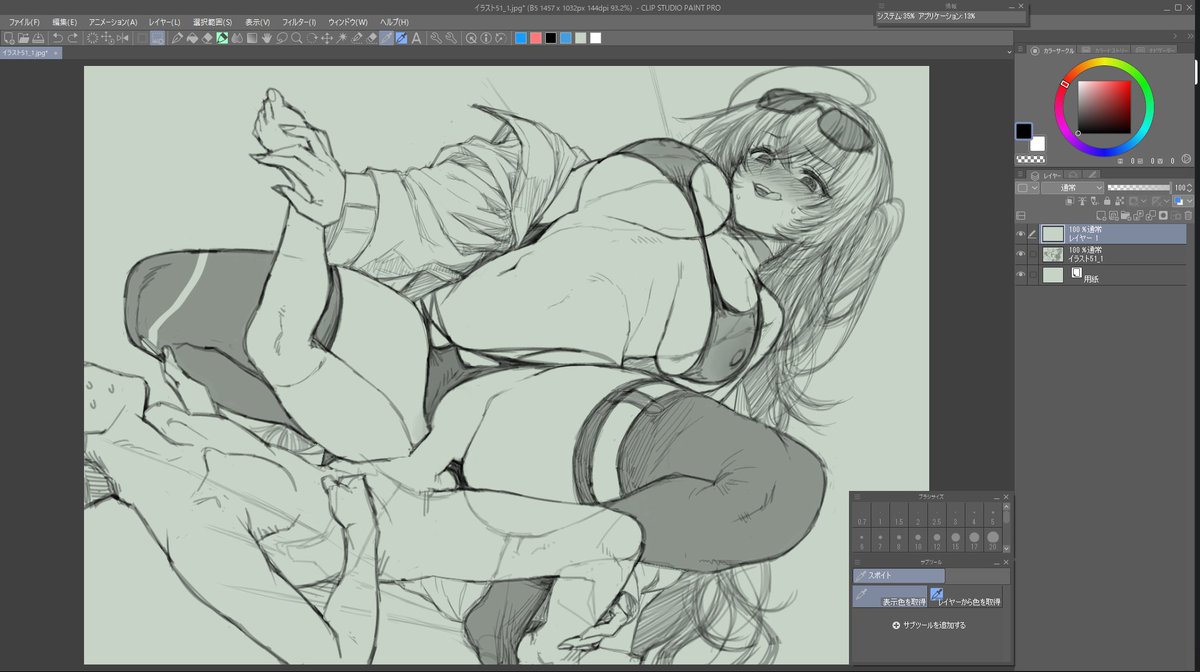Choose brush size 20 preset
The height and width of the screenshot is (672, 1200).
click(x=992, y=541)
